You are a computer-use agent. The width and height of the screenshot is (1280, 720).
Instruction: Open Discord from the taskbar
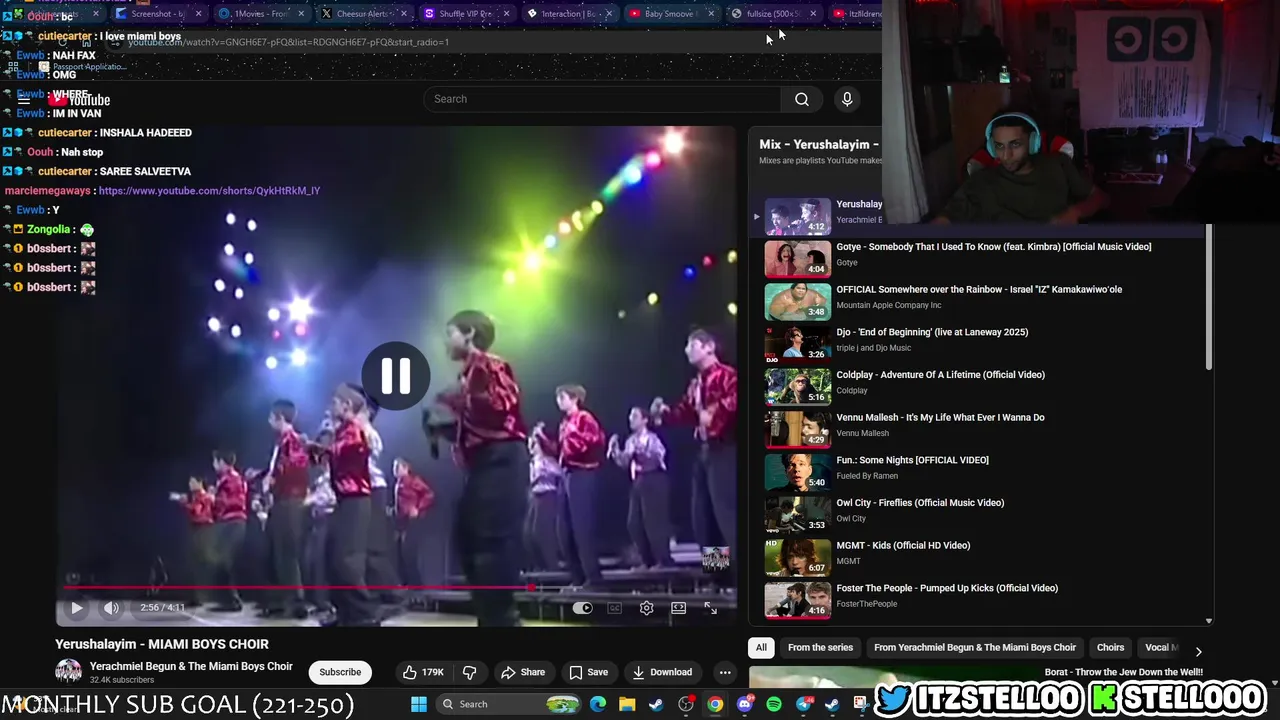pos(744,704)
